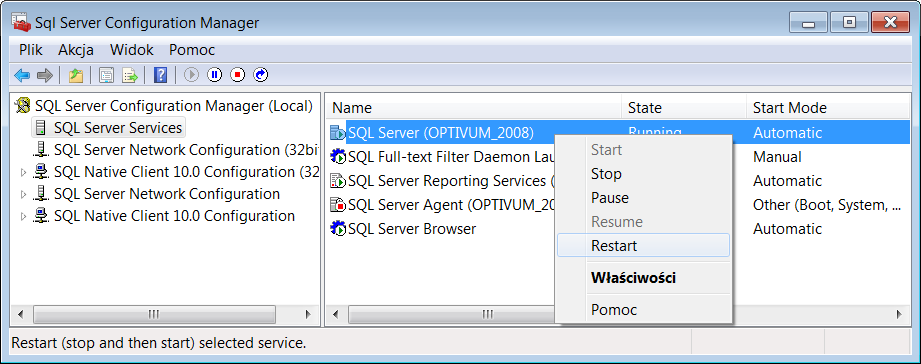Select SQL Server Configuration Manager (Local) root
The width and height of the screenshot is (921, 364).
(x=173, y=106)
